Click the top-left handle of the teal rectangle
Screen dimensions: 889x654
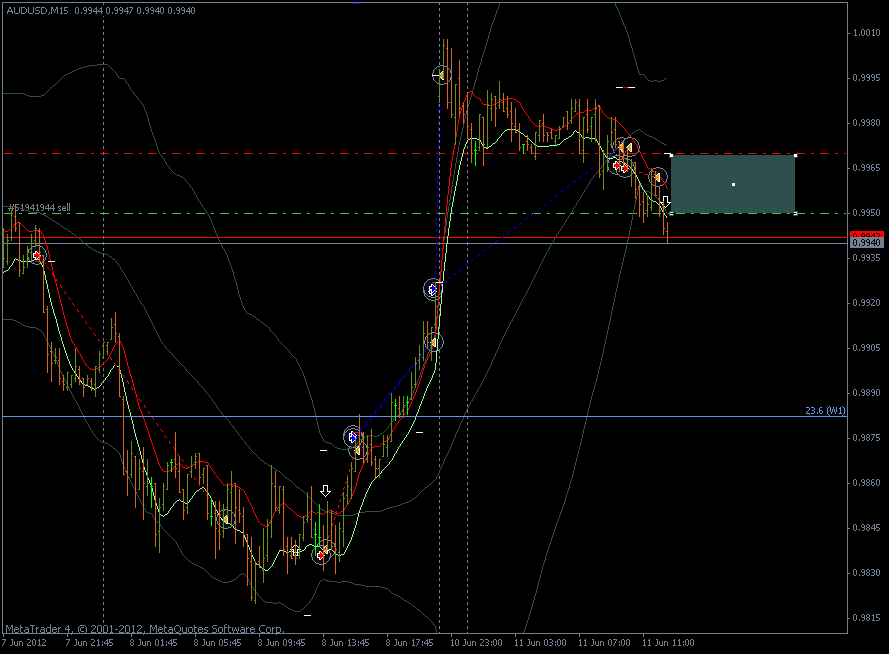672,155
